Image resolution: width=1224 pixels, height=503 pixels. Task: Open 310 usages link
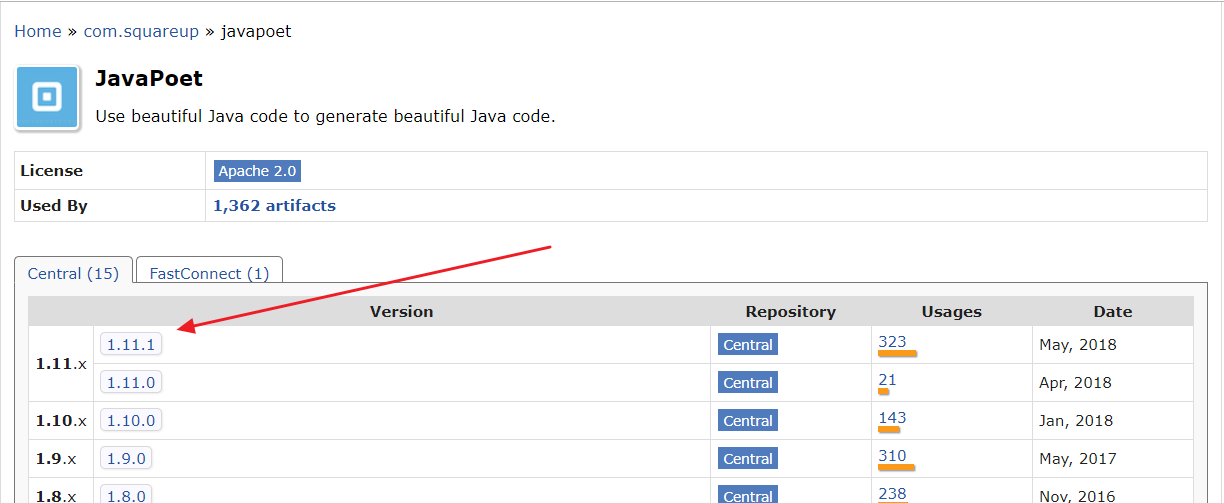coord(892,455)
